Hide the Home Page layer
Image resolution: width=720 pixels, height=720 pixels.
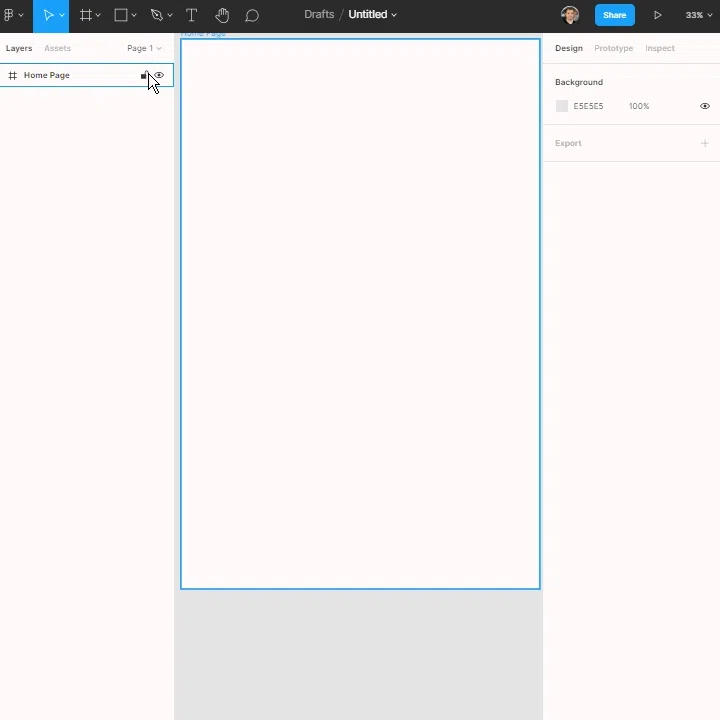pyautogui.click(x=159, y=75)
